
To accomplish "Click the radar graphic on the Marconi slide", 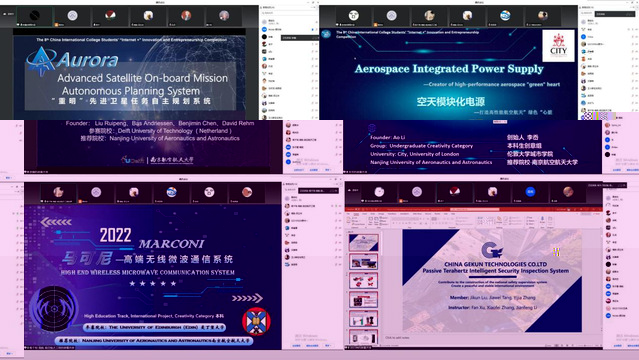I will click(x=54, y=308).
